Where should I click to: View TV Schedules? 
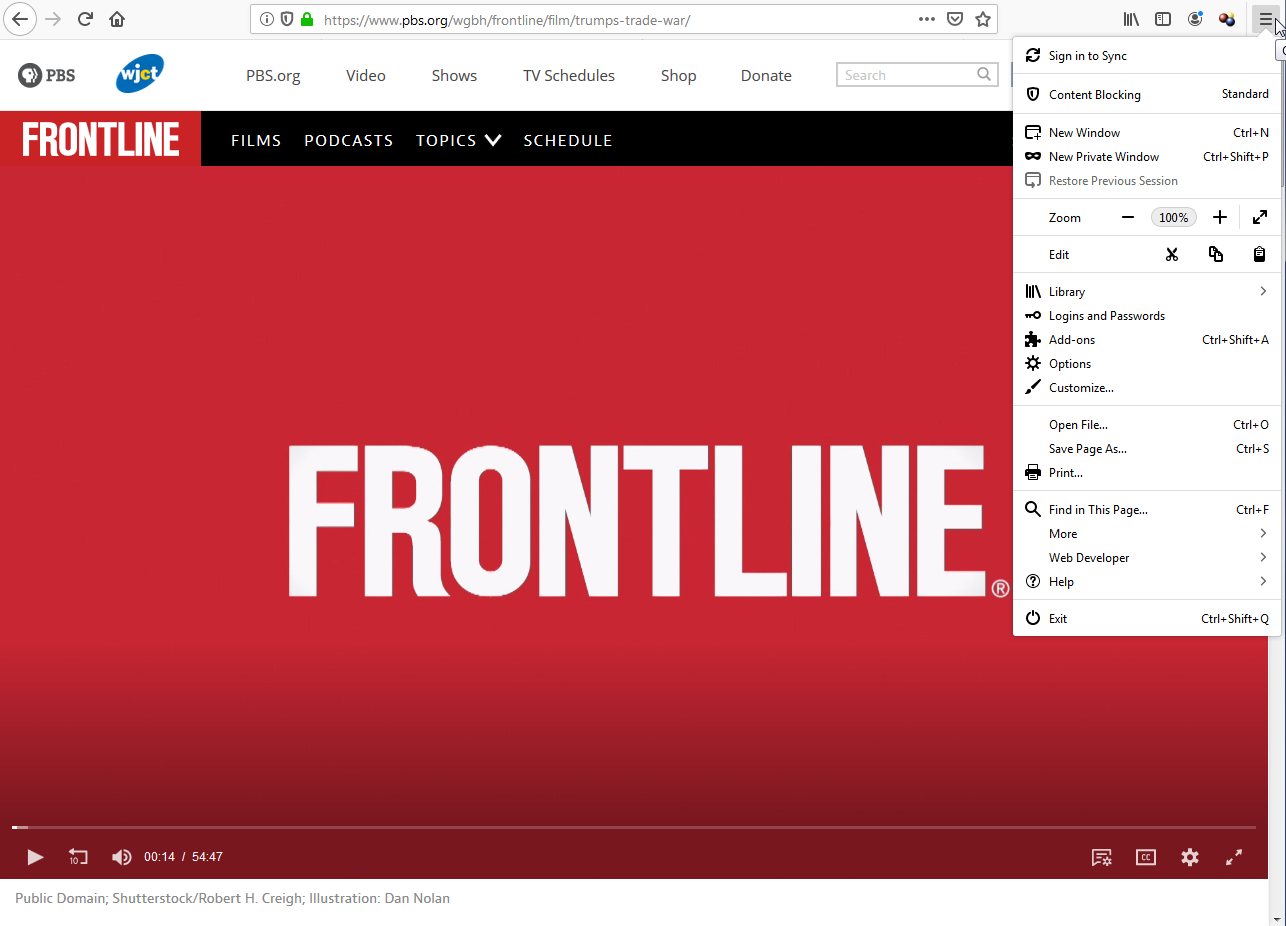coord(569,75)
